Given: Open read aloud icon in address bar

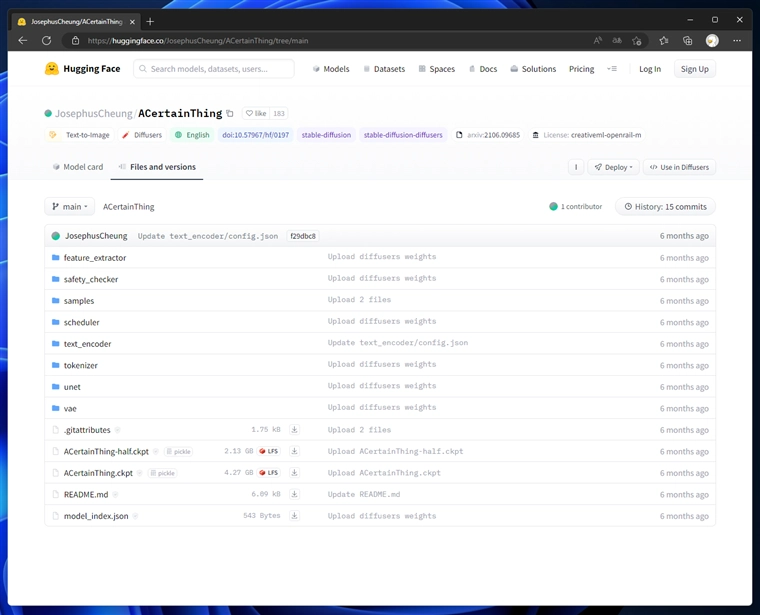Looking at the screenshot, I should click(x=598, y=41).
